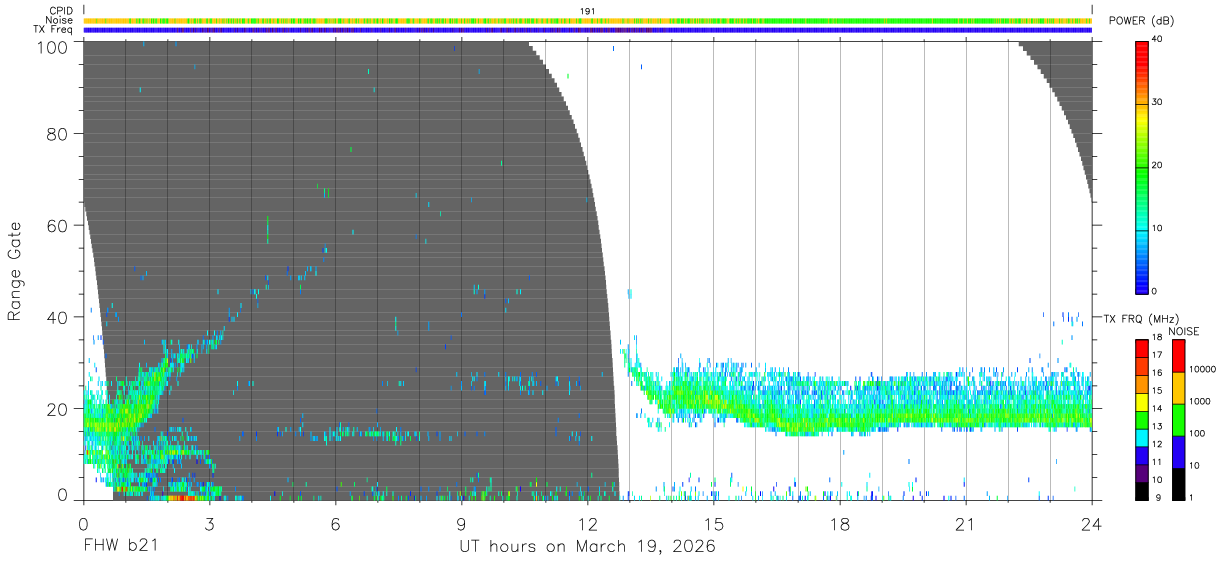Click the CPID label at top left
This screenshot has height=567, width=1228.
click(x=61, y=11)
